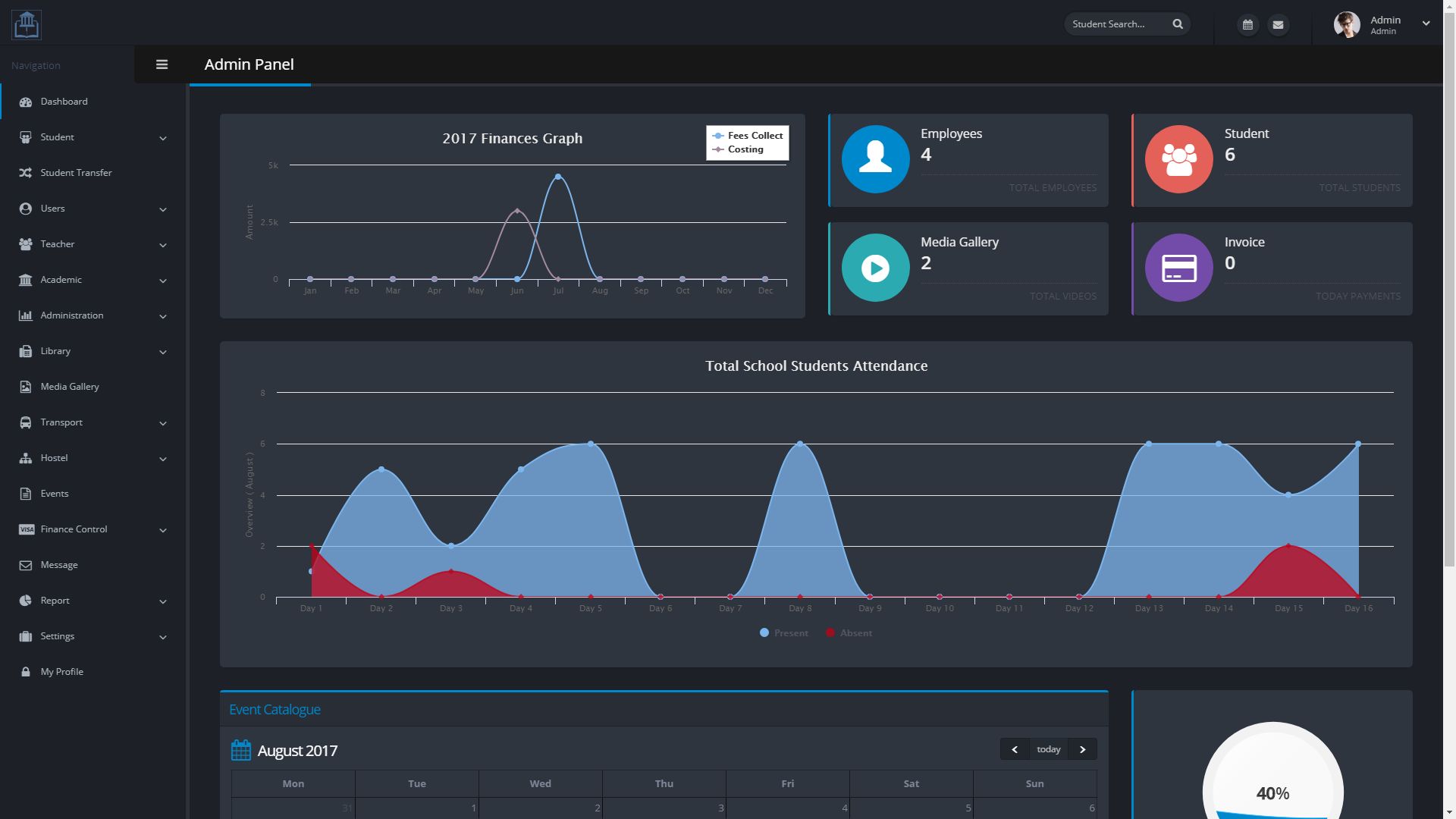The width and height of the screenshot is (1456, 819).
Task: Toggle Fees Collect series in finance legend
Action: tap(748, 136)
